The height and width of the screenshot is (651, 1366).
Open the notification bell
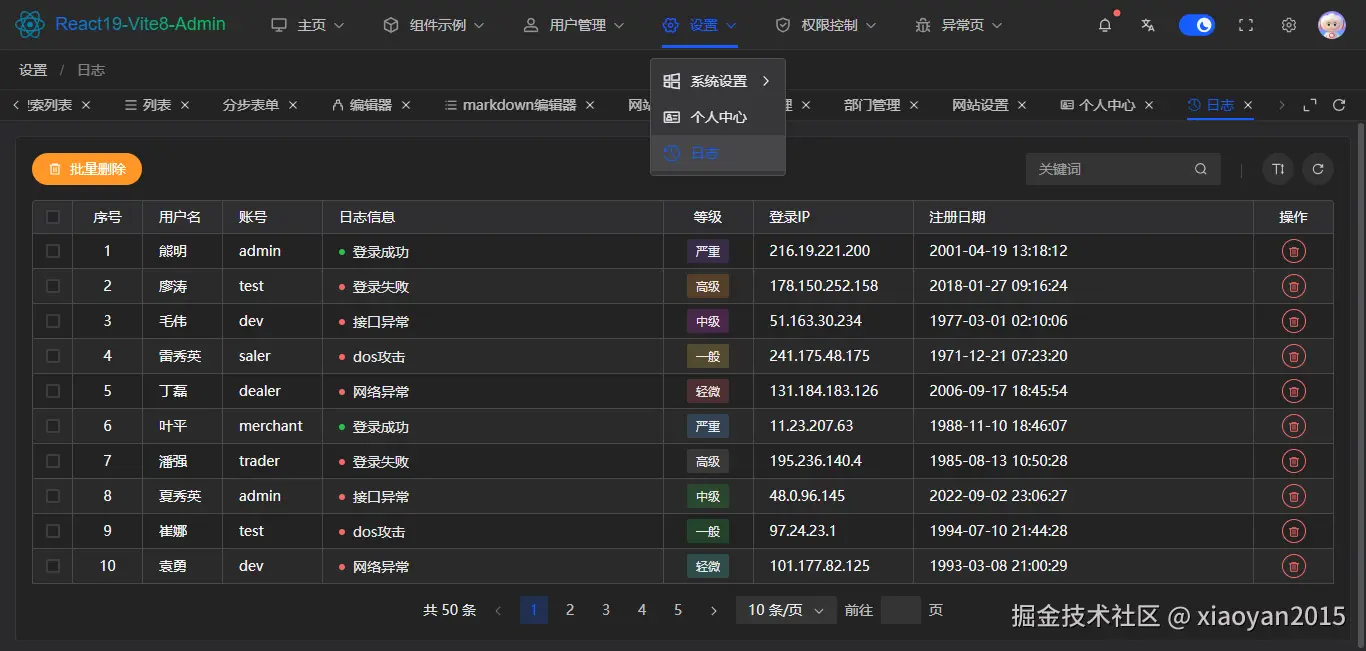1105,25
